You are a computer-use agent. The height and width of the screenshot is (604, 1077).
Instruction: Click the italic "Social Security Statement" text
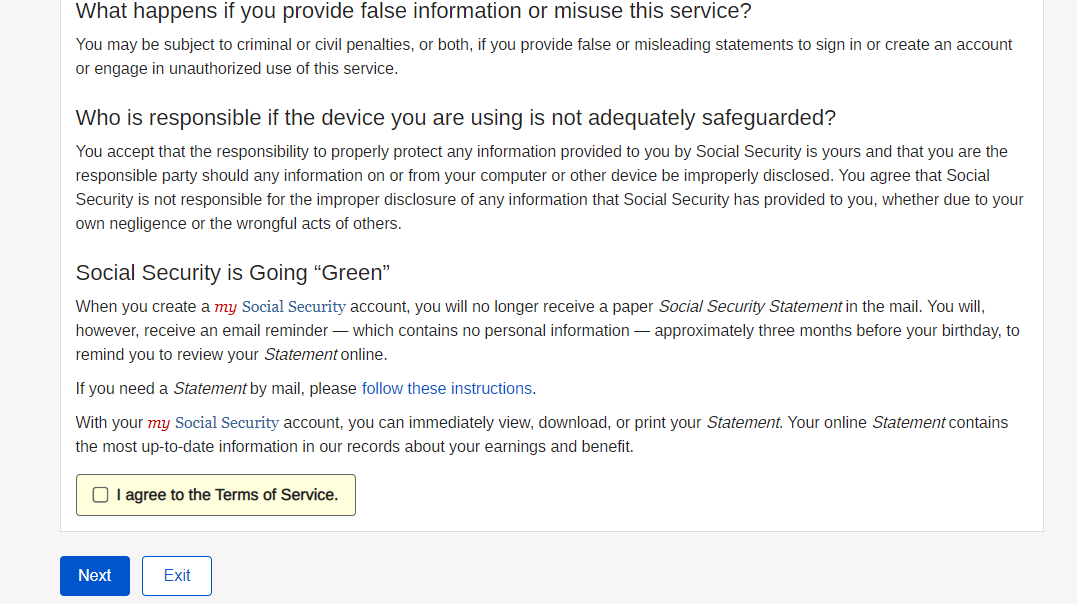click(750, 307)
